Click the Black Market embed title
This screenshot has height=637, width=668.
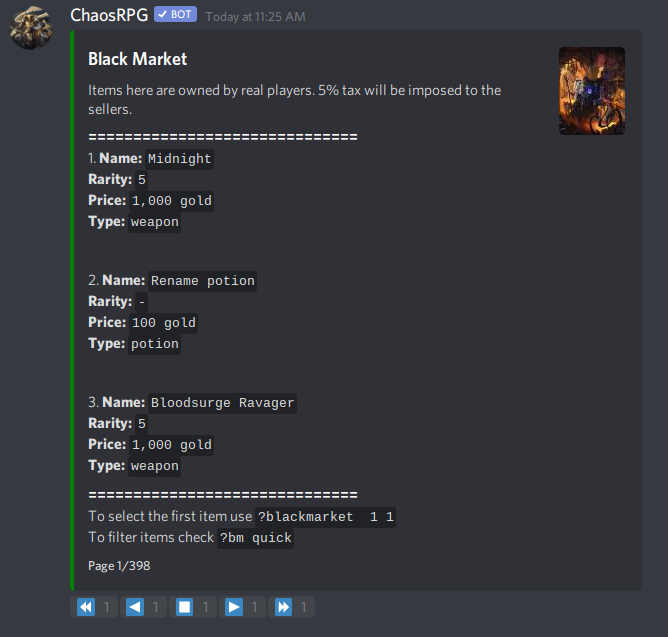coord(137,59)
